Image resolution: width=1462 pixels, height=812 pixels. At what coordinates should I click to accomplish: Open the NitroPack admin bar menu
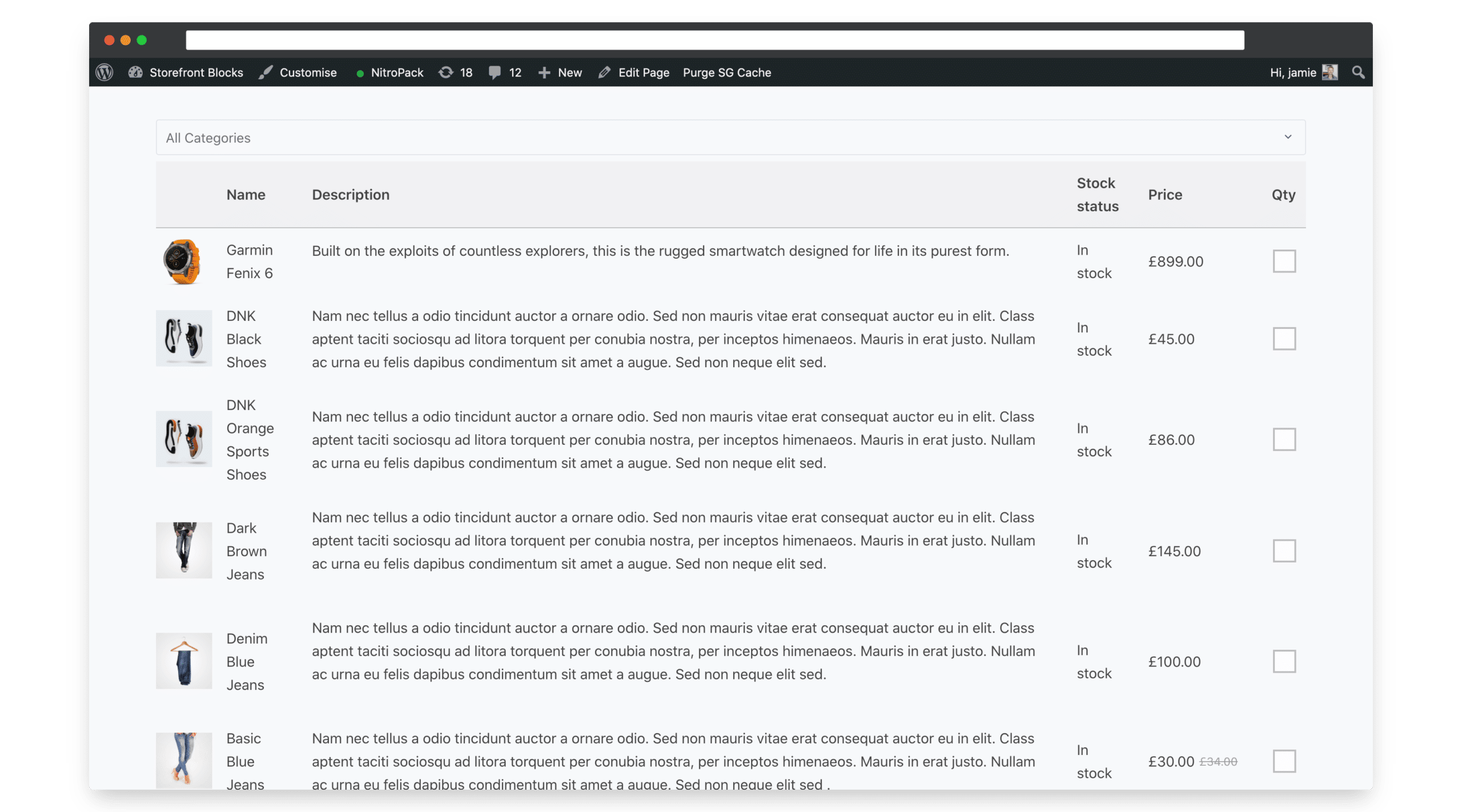(390, 73)
